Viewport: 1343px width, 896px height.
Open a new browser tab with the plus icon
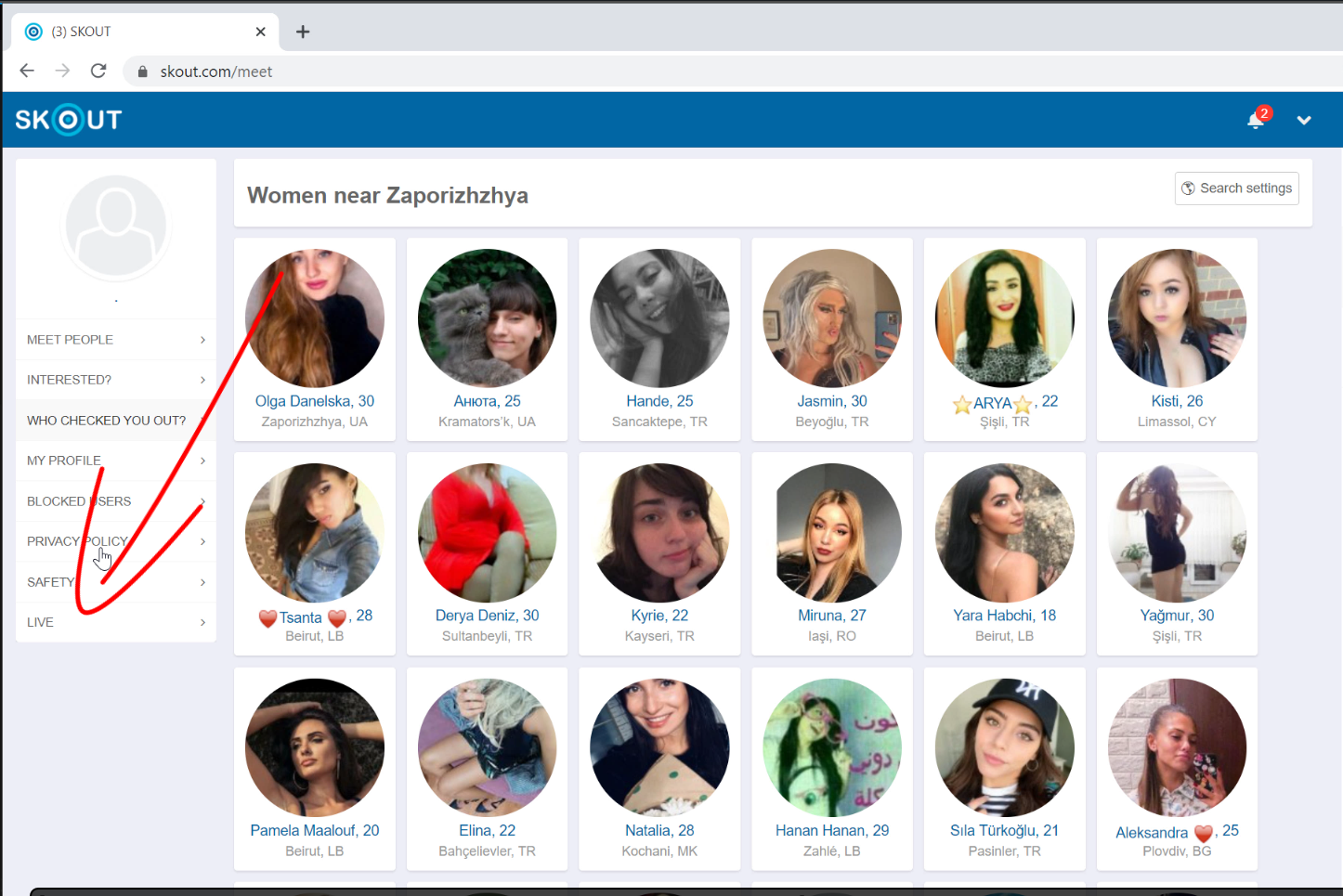click(x=302, y=31)
